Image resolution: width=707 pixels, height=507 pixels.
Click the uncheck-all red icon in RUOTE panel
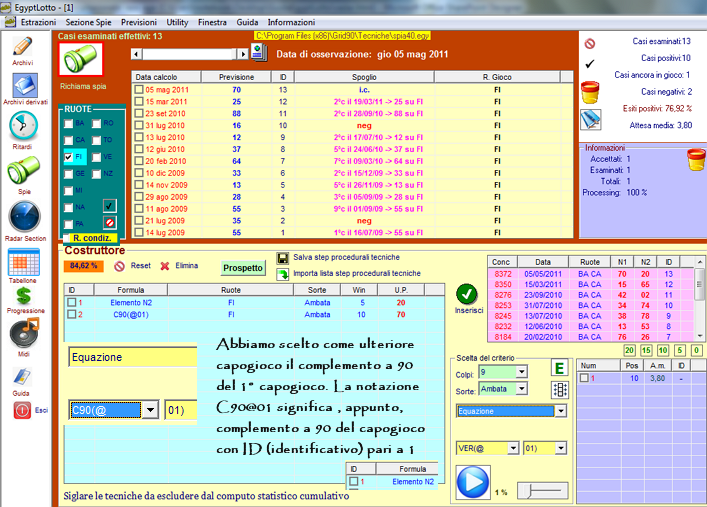click(110, 222)
